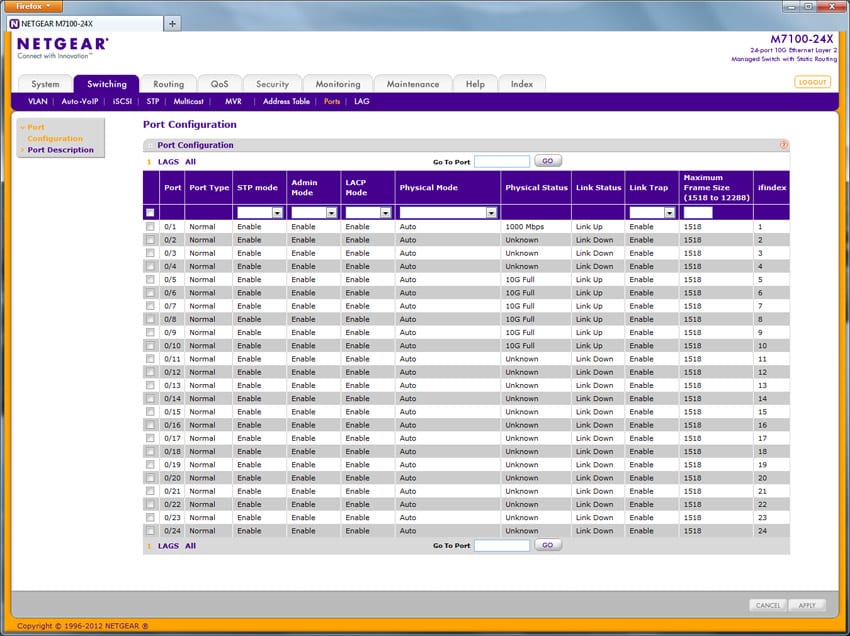850x636 pixels.
Task: Open the LAG submenu
Action: pyautogui.click(x=362, y=101)
